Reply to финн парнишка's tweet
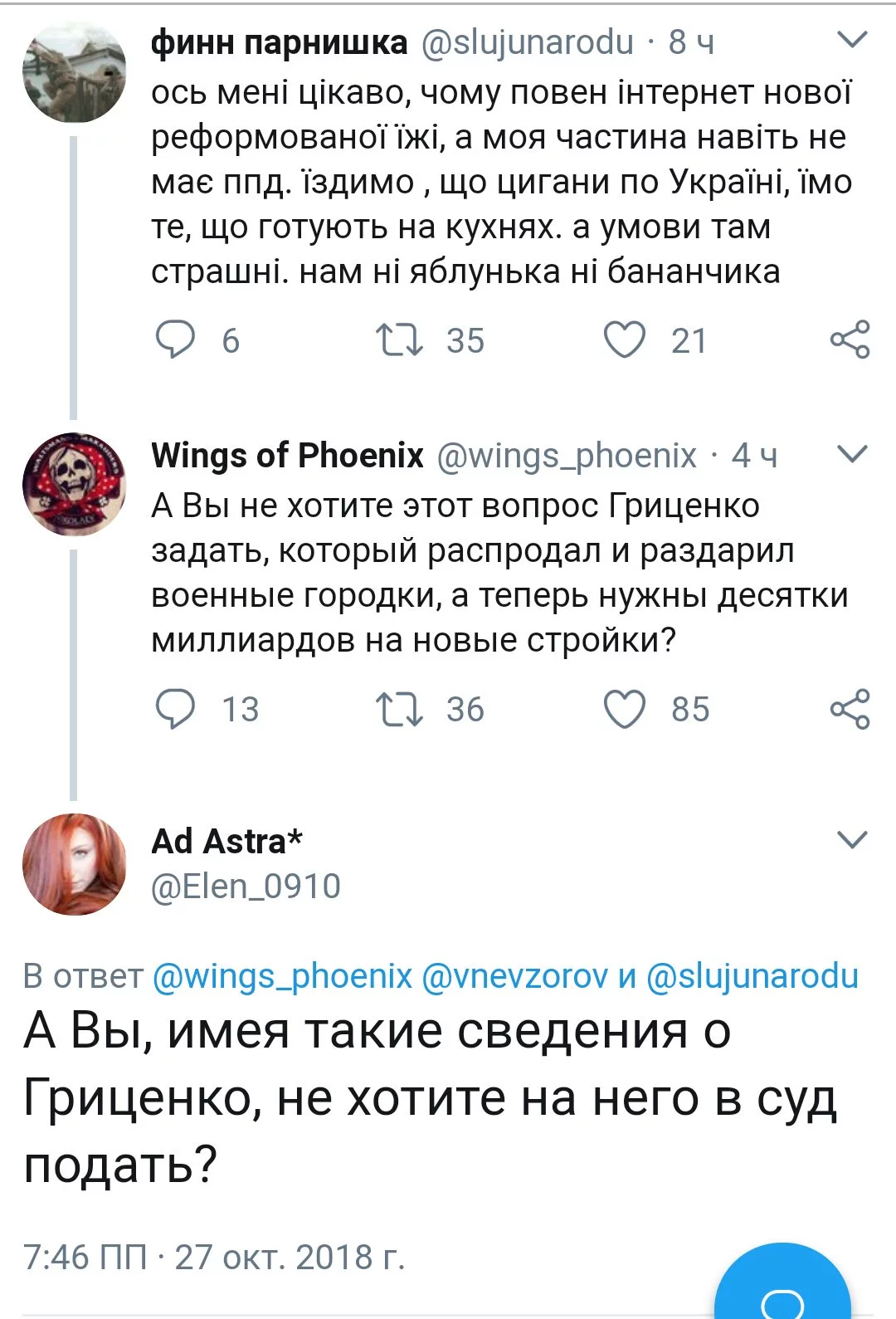Image resolution: width=896 pixels, height=1319 pixels. point(176,340)
